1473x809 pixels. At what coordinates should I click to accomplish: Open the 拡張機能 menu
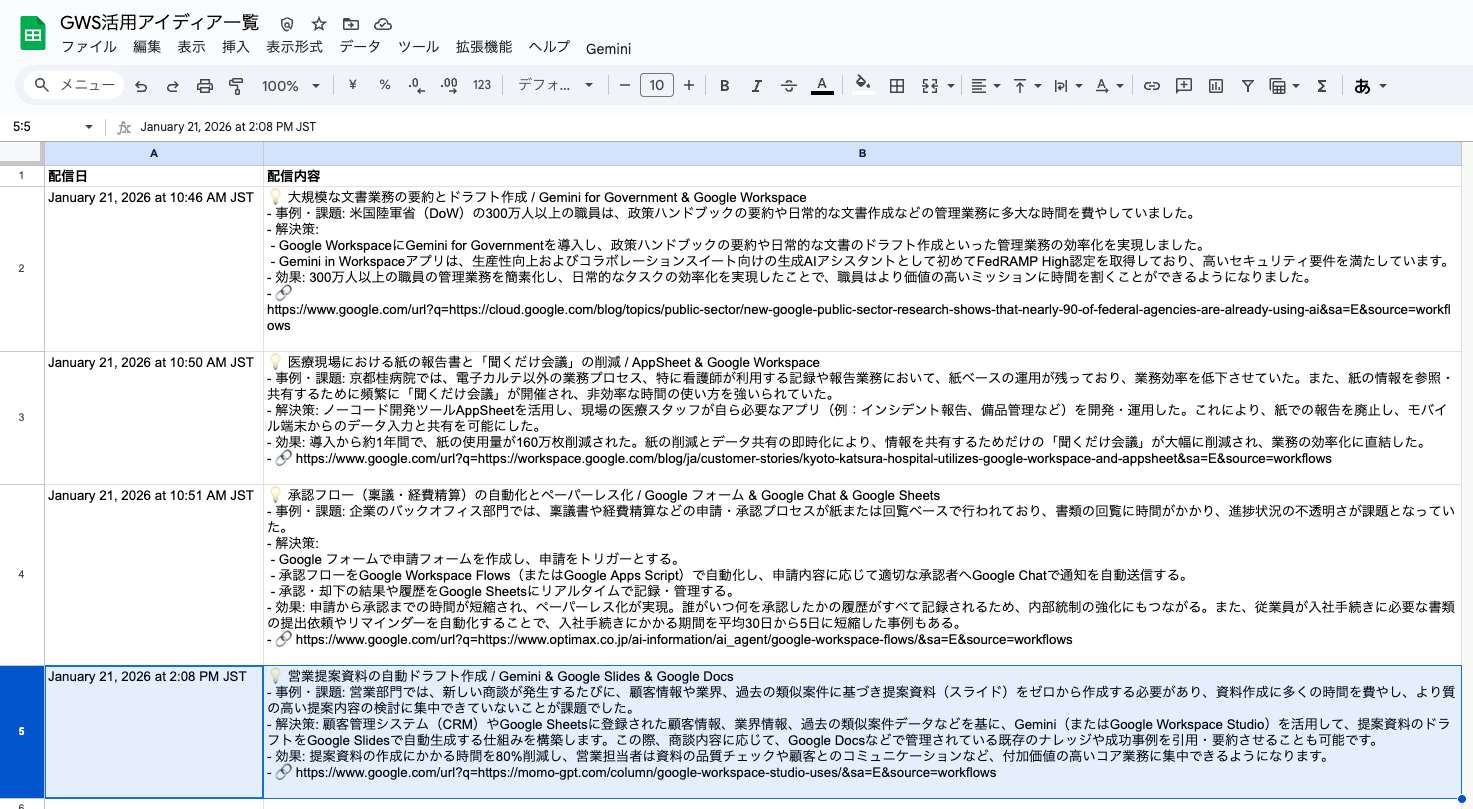pos(484,47)
